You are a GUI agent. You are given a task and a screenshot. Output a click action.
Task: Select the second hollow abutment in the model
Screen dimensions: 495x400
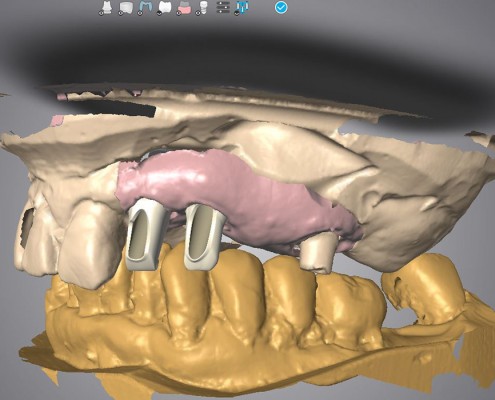tap(204, 236)
